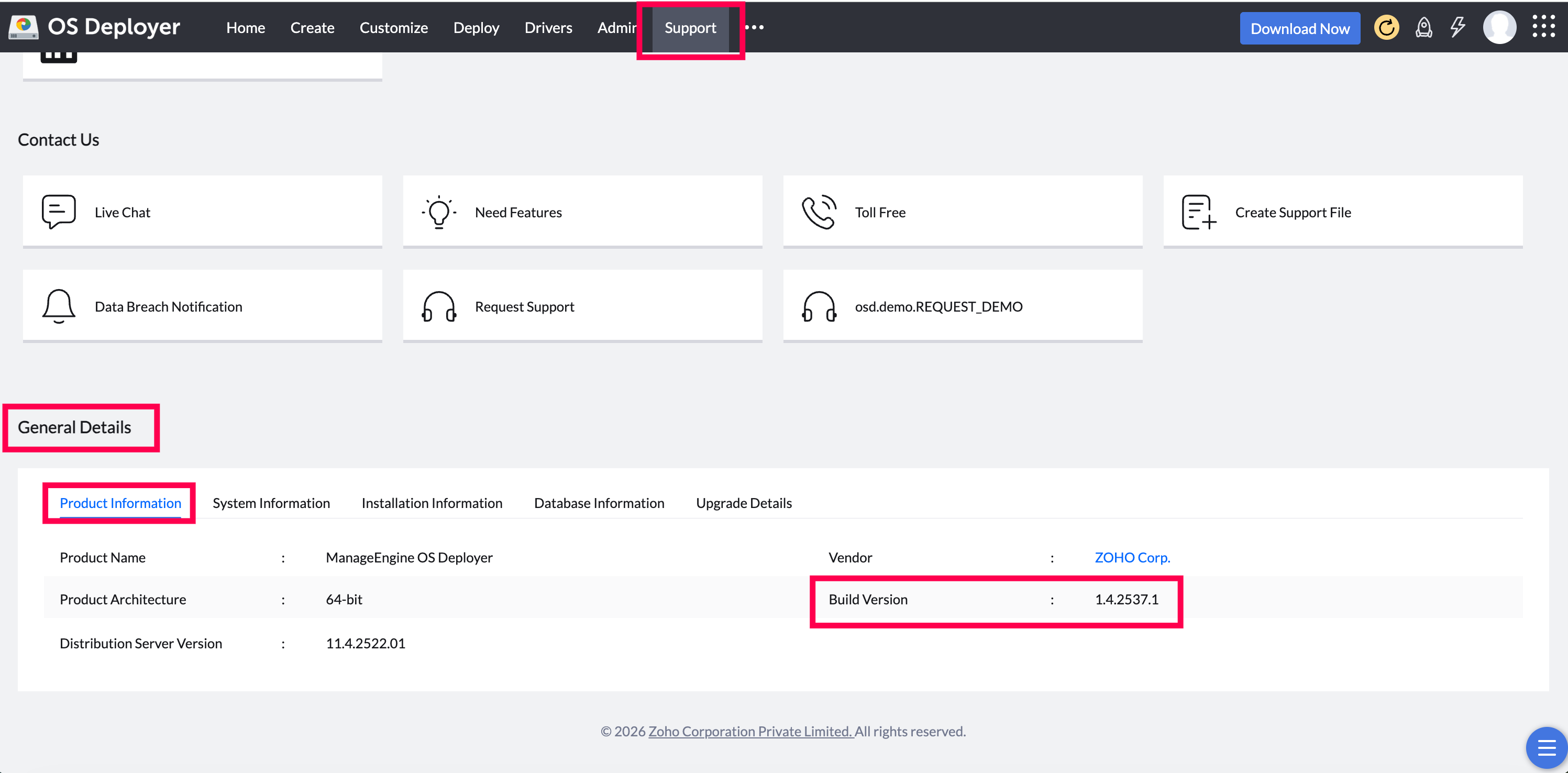Click the Request Support headset icon
Screen dimensions: 1568x773
tap(439, 306)
